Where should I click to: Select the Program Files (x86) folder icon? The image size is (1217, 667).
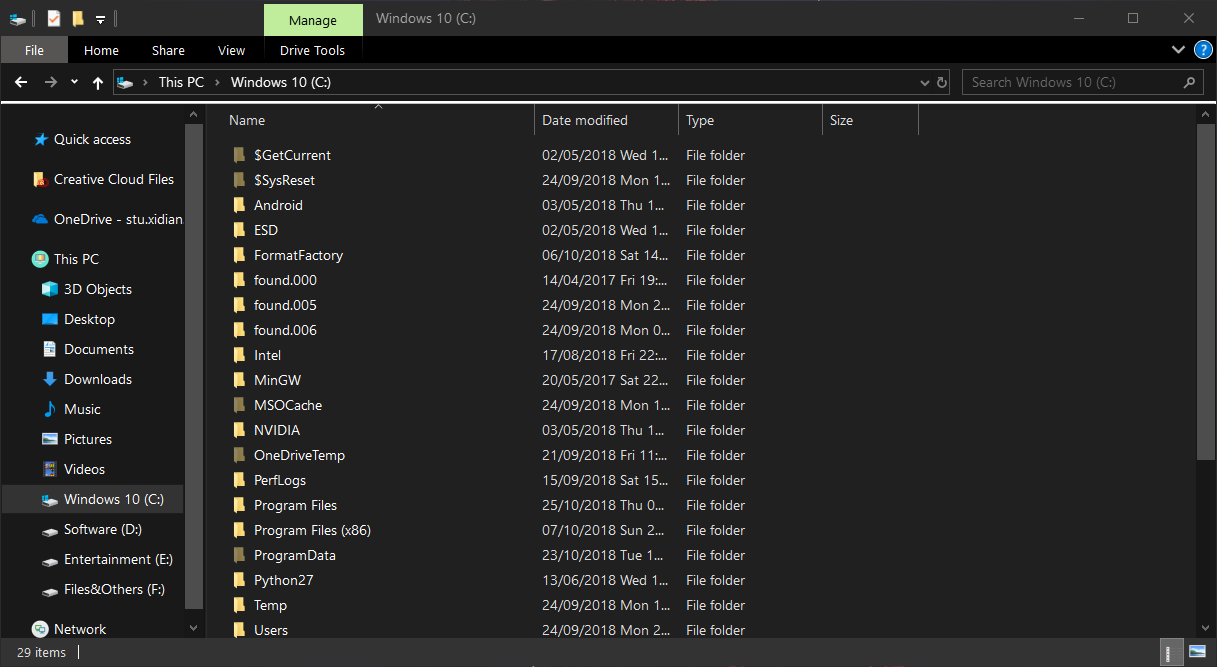click(239, 530)
